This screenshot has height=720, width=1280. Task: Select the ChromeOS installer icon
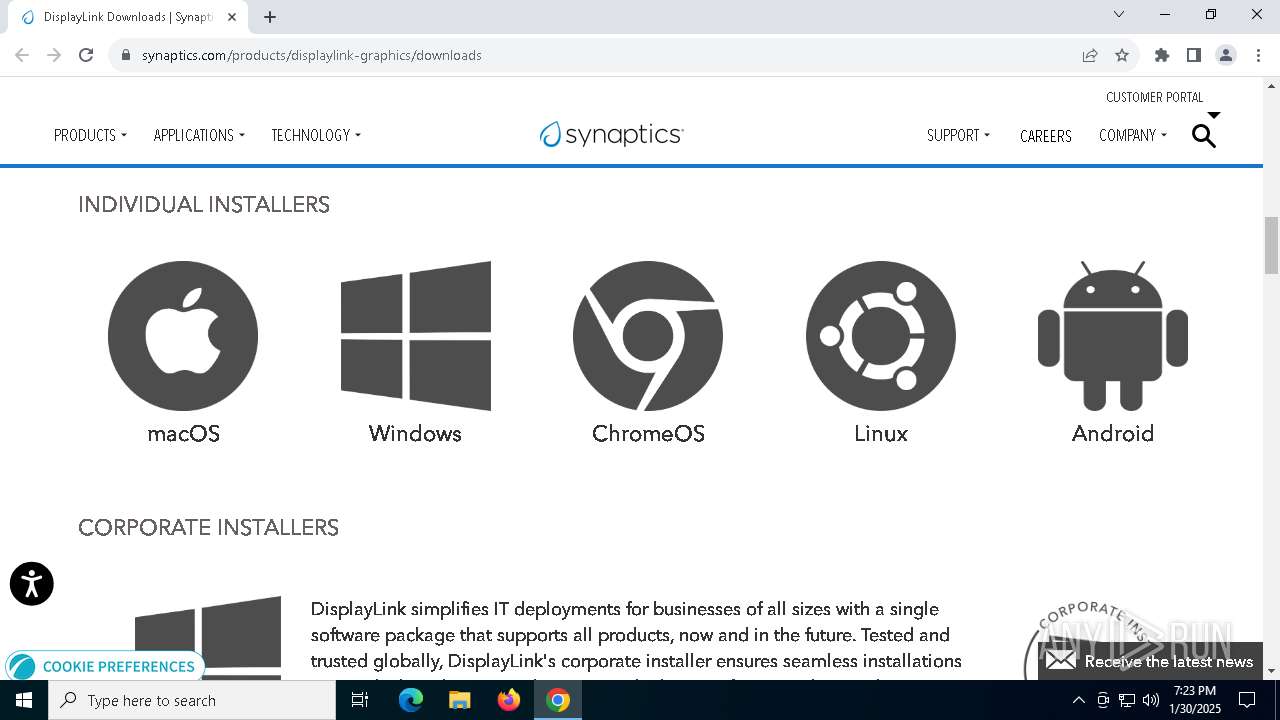648,336
